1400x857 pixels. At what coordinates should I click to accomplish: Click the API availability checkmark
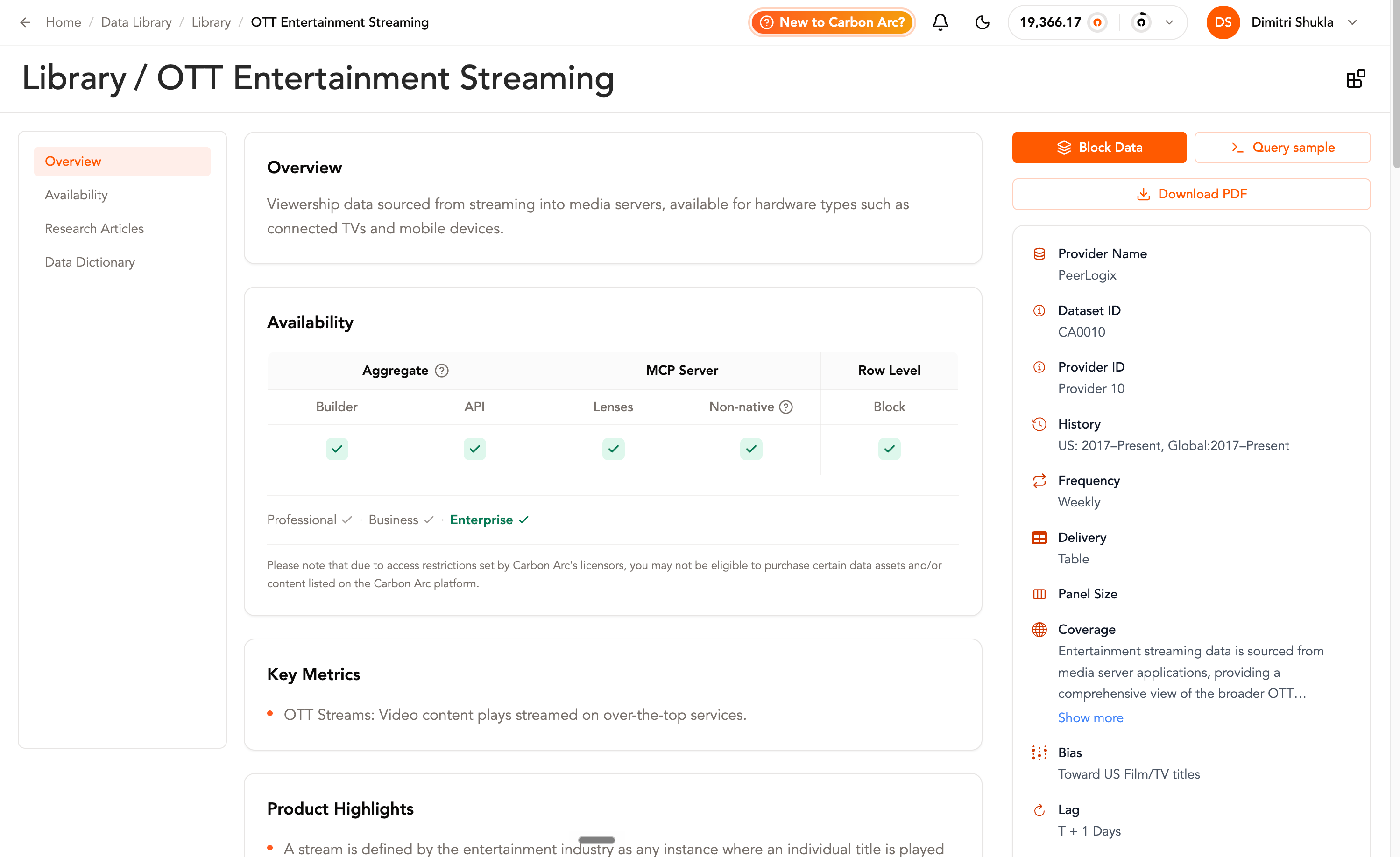(474, 449)
